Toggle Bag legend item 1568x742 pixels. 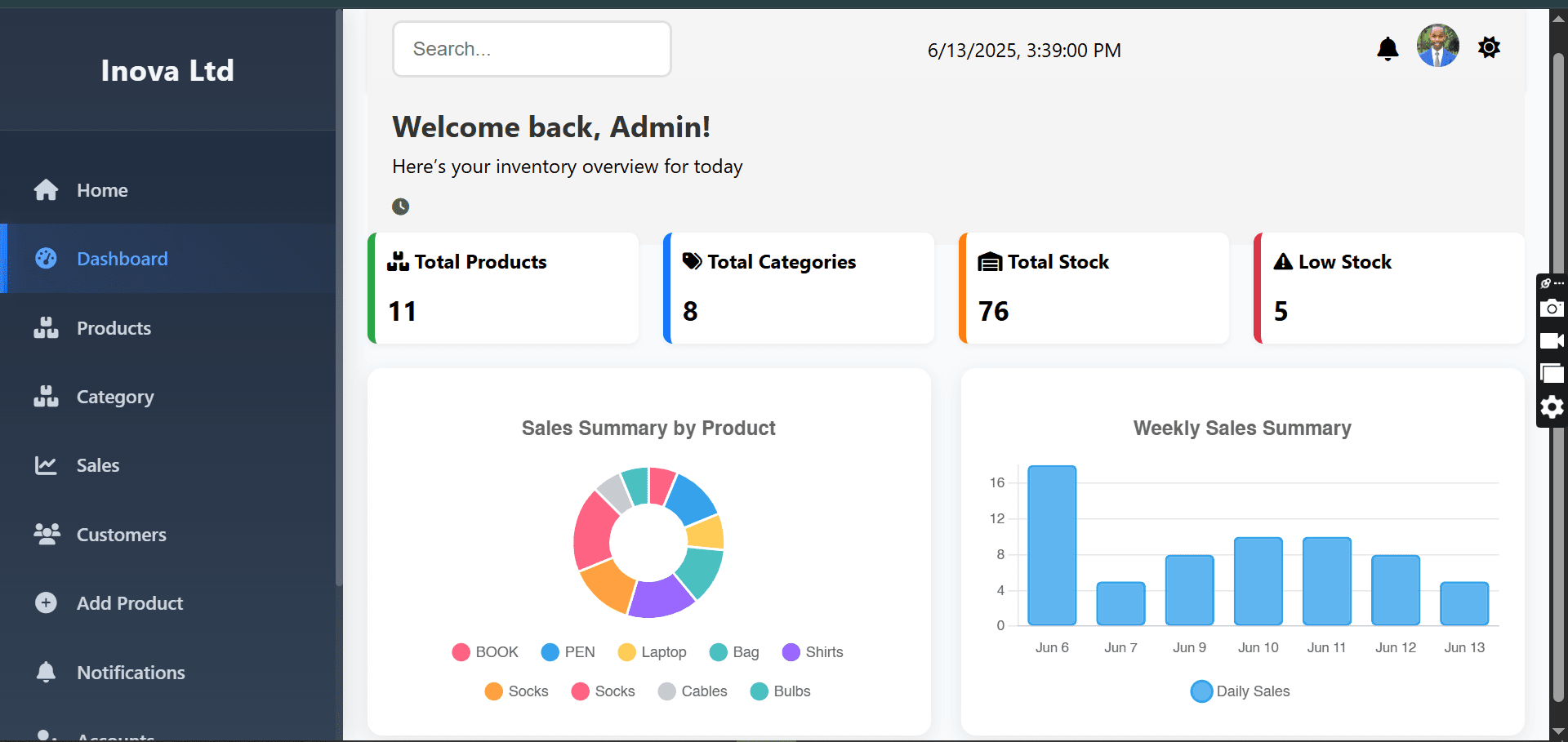pos(734,652)
